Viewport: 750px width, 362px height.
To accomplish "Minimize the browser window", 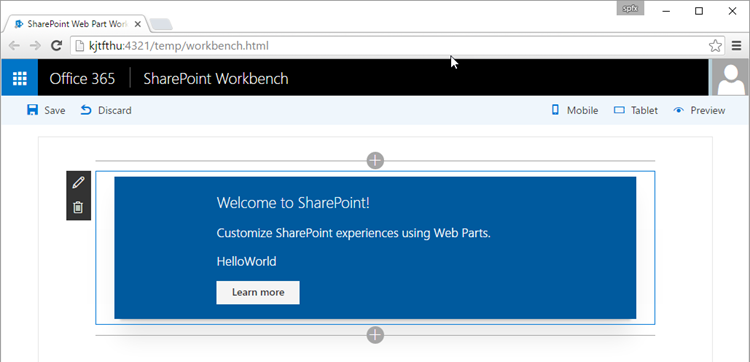I will (667, 11).
